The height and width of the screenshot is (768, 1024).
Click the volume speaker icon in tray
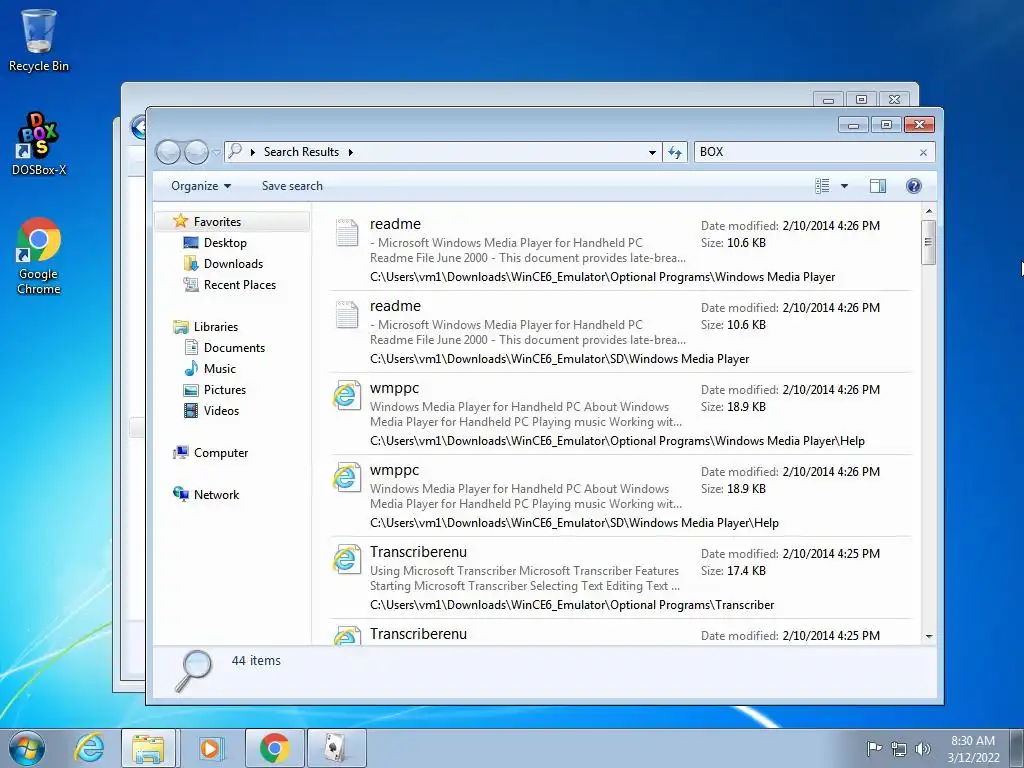(922, 748)
